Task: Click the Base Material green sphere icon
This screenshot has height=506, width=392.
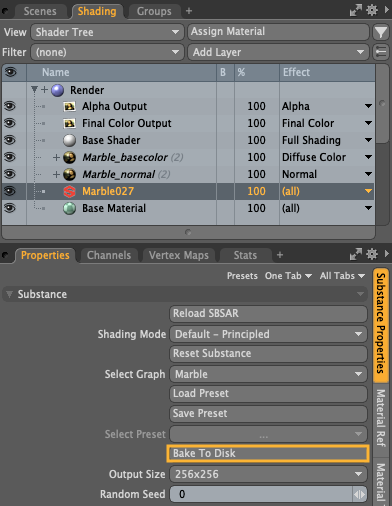Action: tap(69, 209)
